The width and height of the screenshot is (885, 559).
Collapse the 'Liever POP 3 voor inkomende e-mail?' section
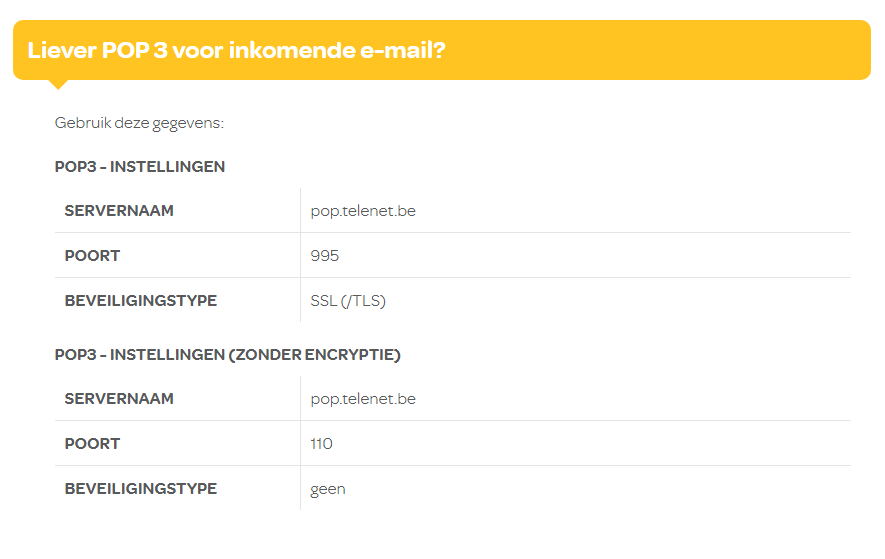[x=236, y=50]
